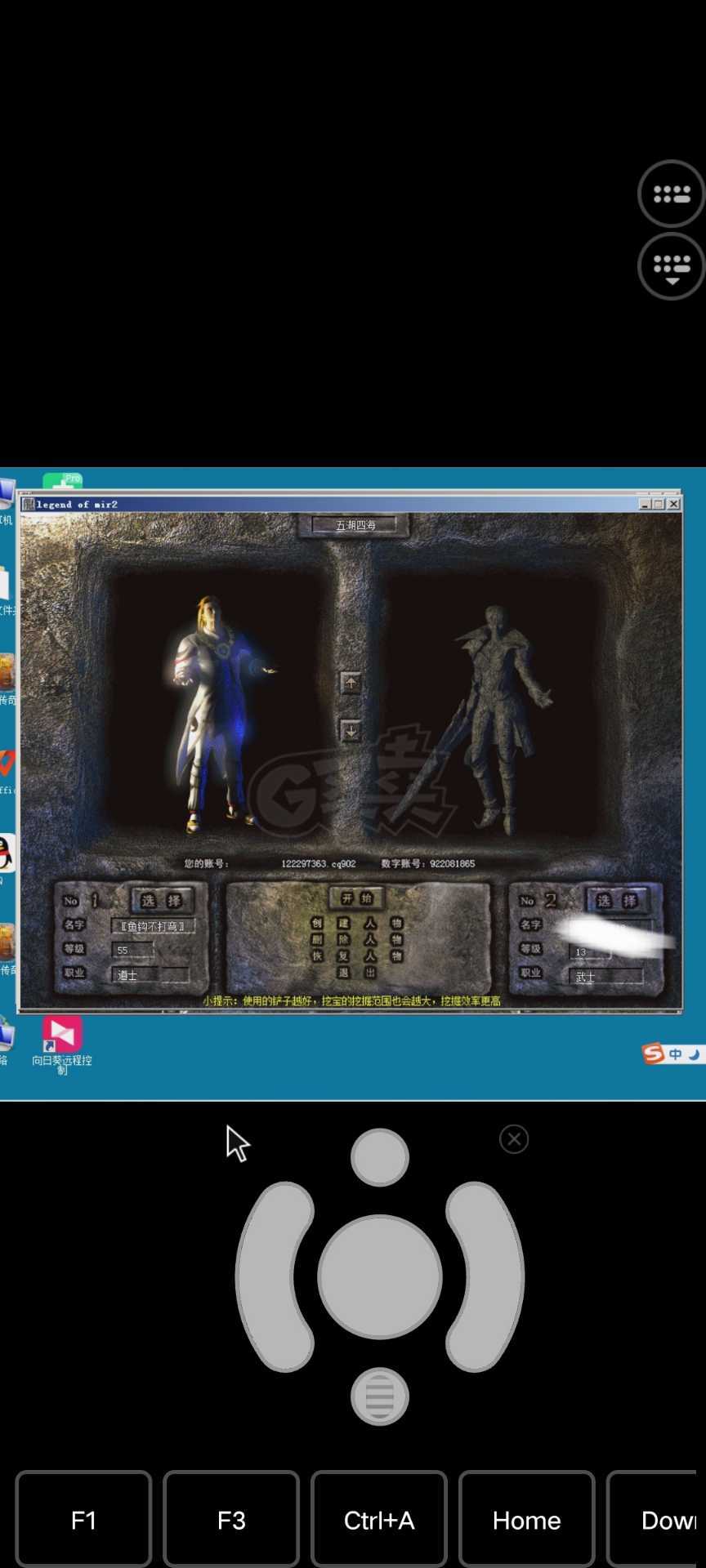706x1568 pixels.
Task: Select 创建人物 create character option
Action: (x=357, y=924)
